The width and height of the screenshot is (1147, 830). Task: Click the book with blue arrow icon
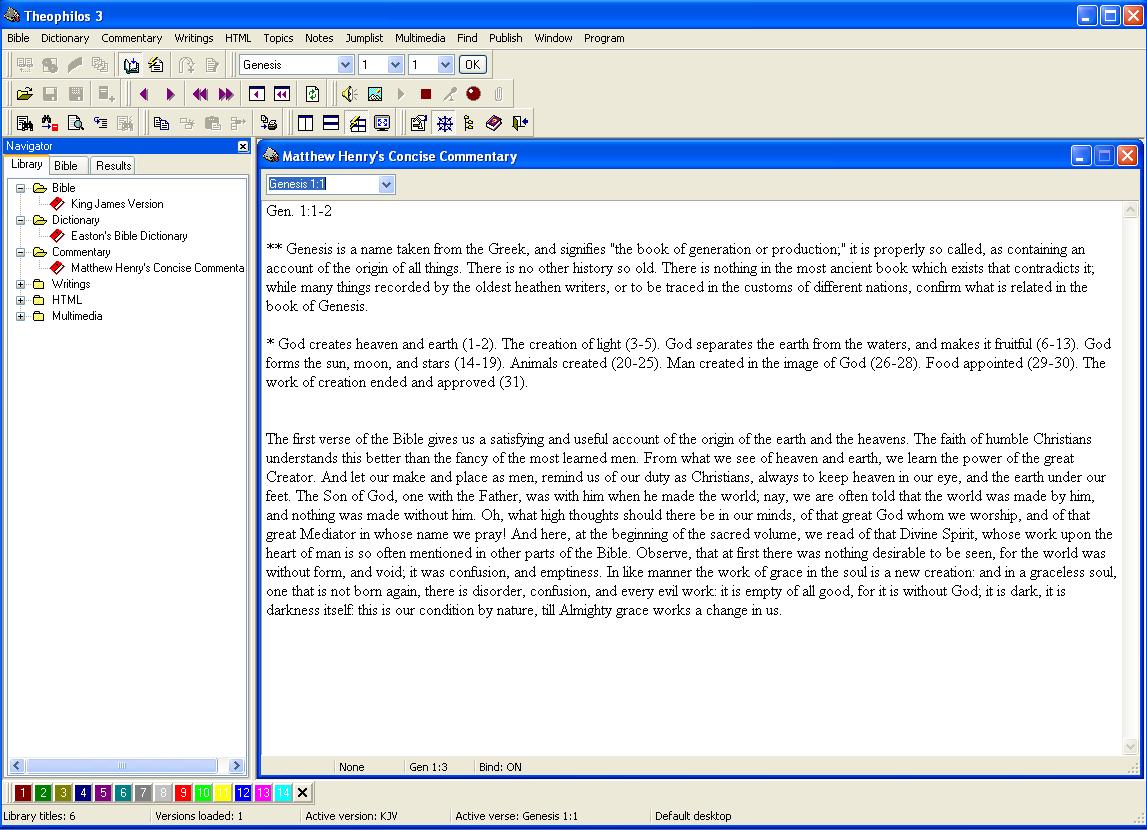131,65
